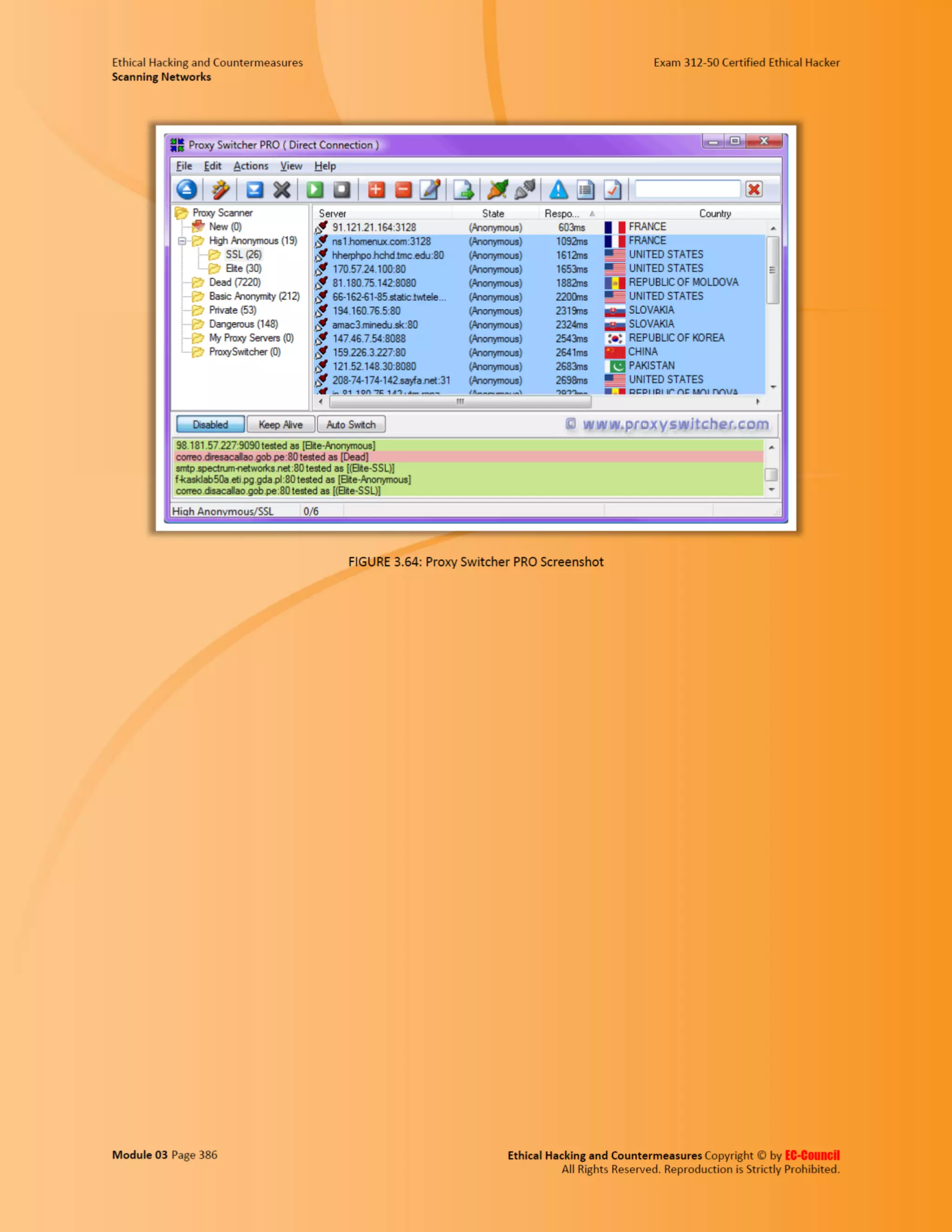Viewport: 952px width, 1232px height.
Task: Collapse the High Anonymous tree node
Action: pyautogui.click(x=182, y=241)
